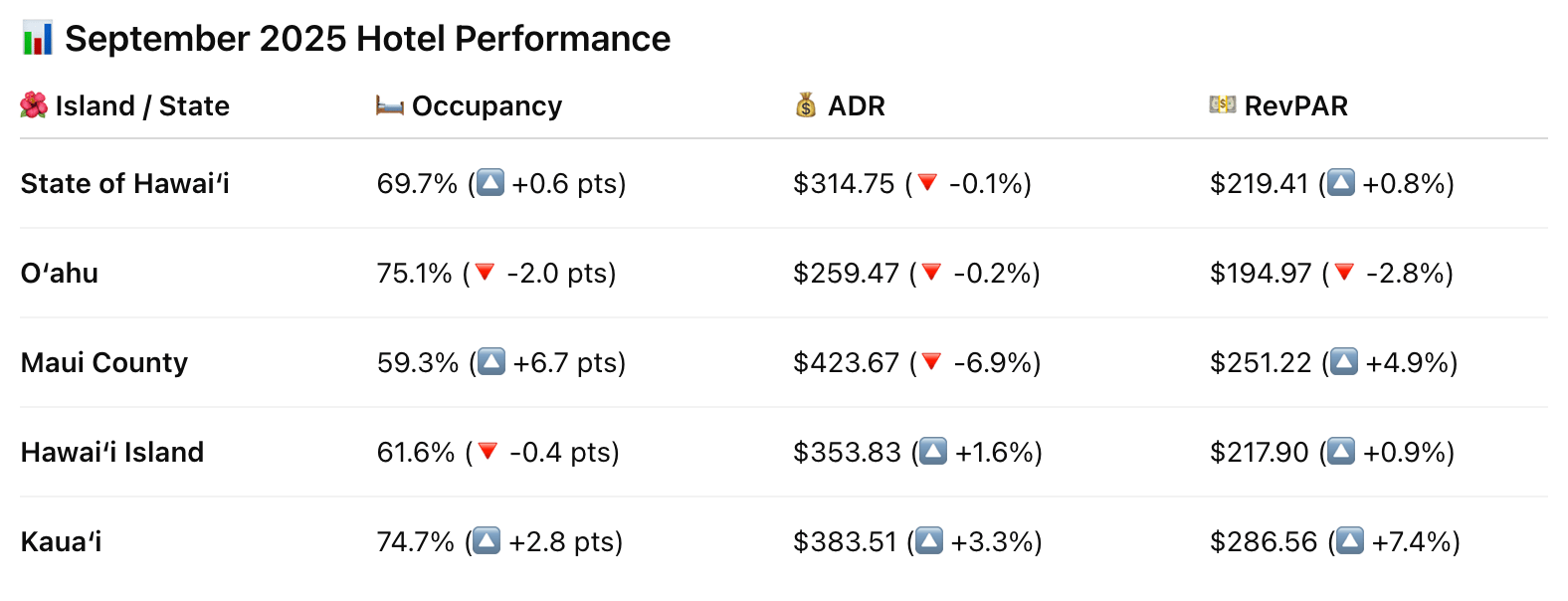Select the "September 2025 Hotel Performance" heading

coord(367,39)
